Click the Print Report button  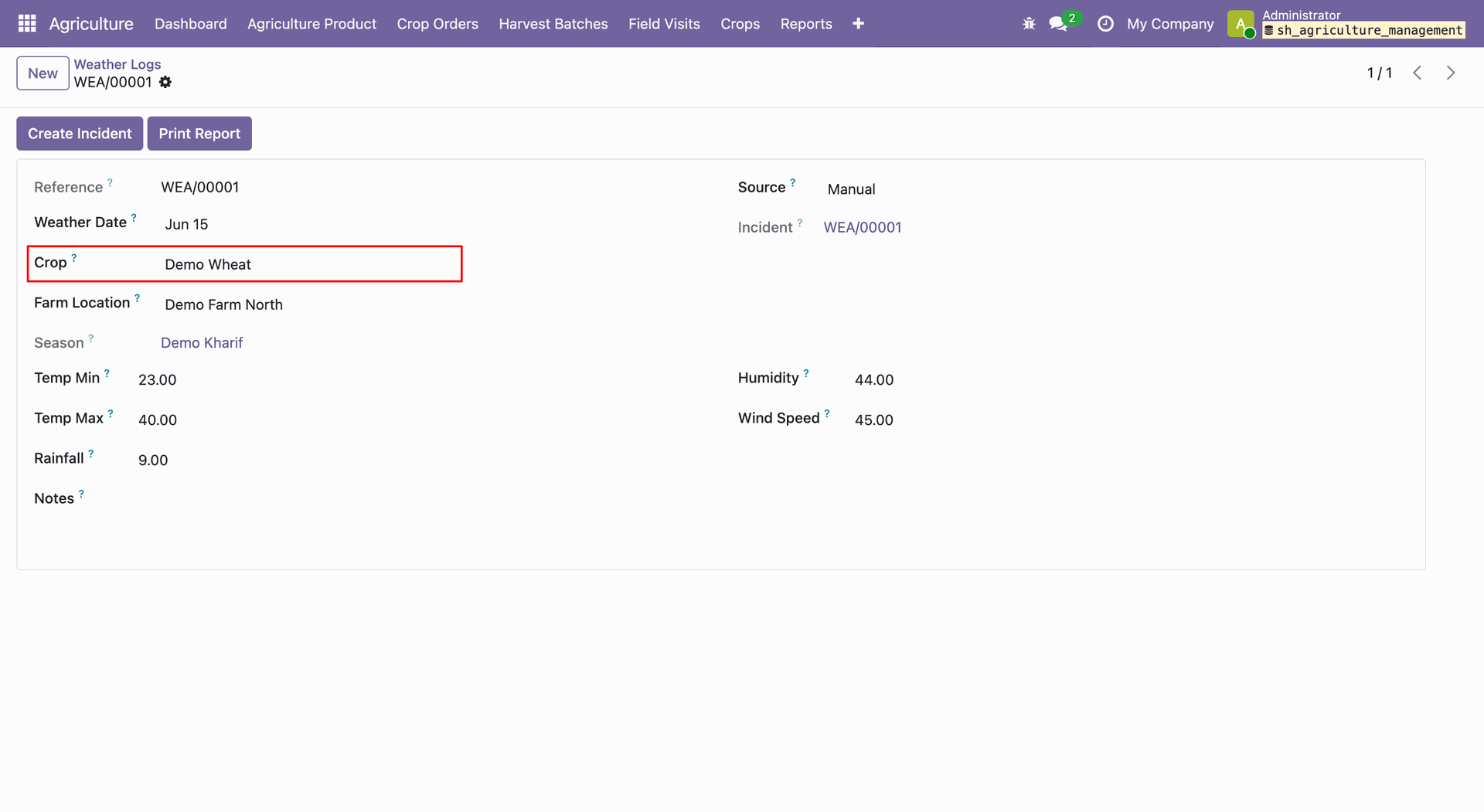click(199, 134)
